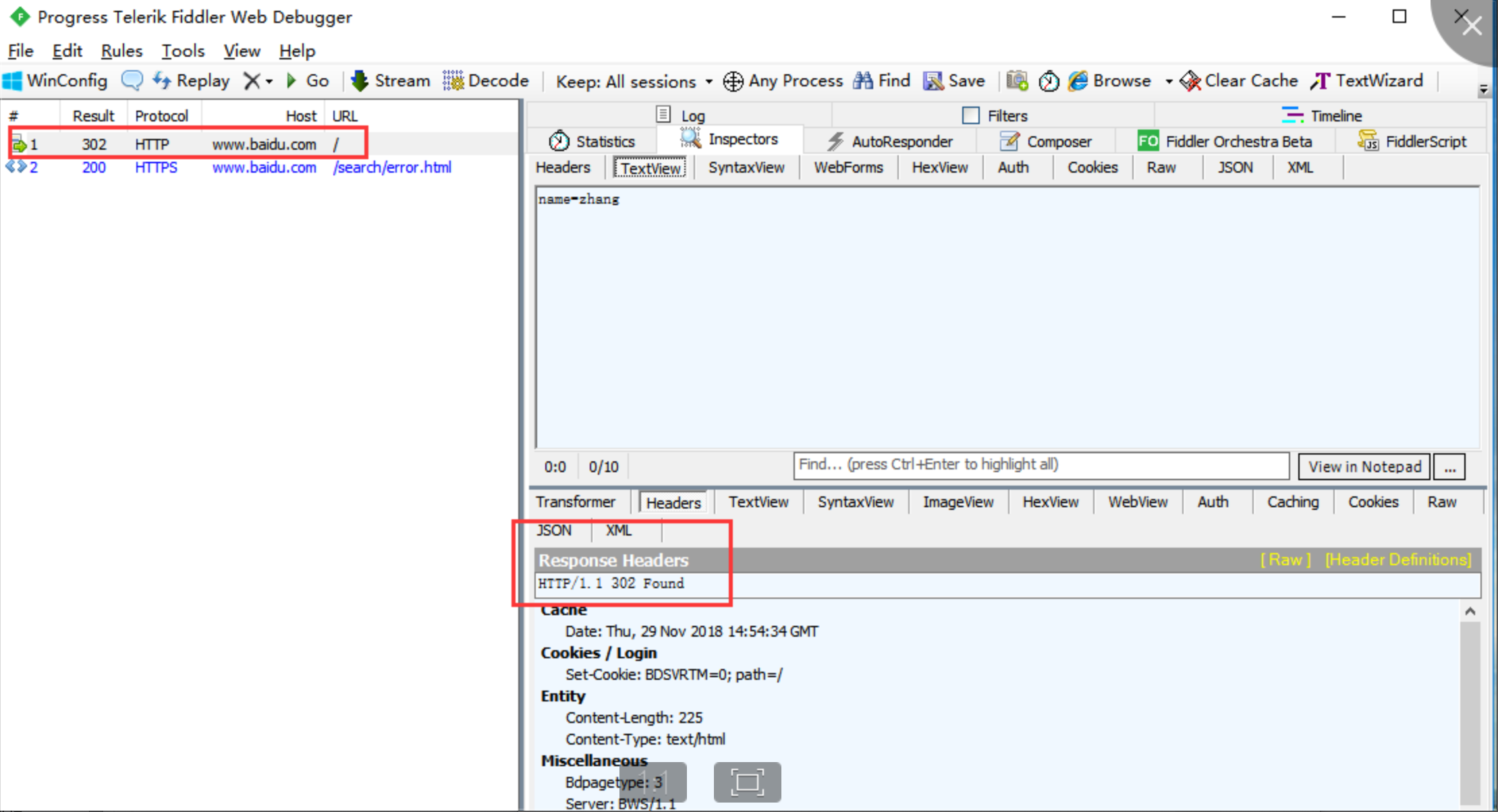Viewport: 1498px width, 812px height.
Task: Replay the selected session
Action: tap(191, 81)
